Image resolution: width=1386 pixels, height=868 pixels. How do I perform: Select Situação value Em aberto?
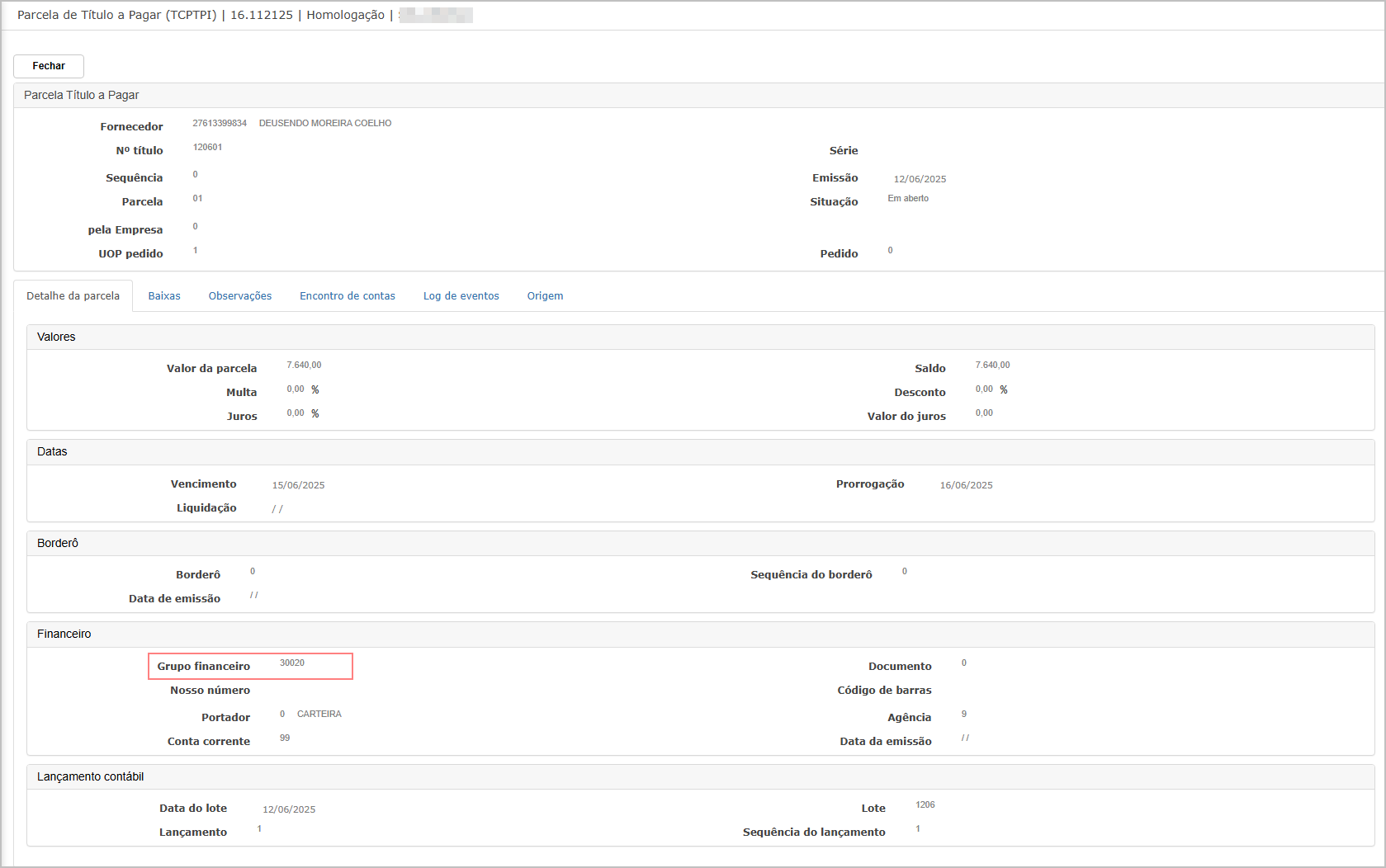pos(908,198)
